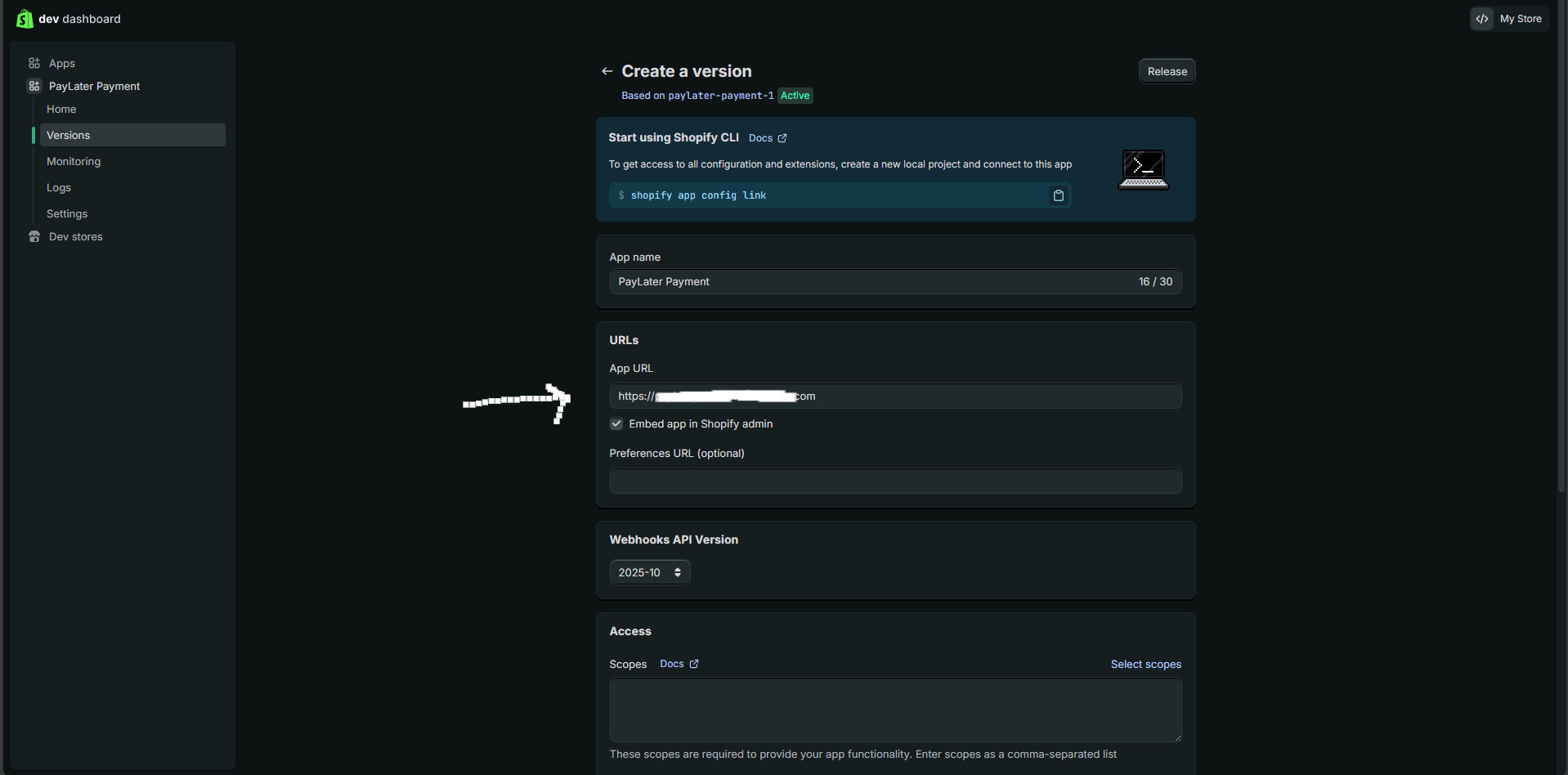Viewport: 1568px width, 775px height.
Task: Click the 'shopify app config link' command text
Action: click(x=698, y=195)
